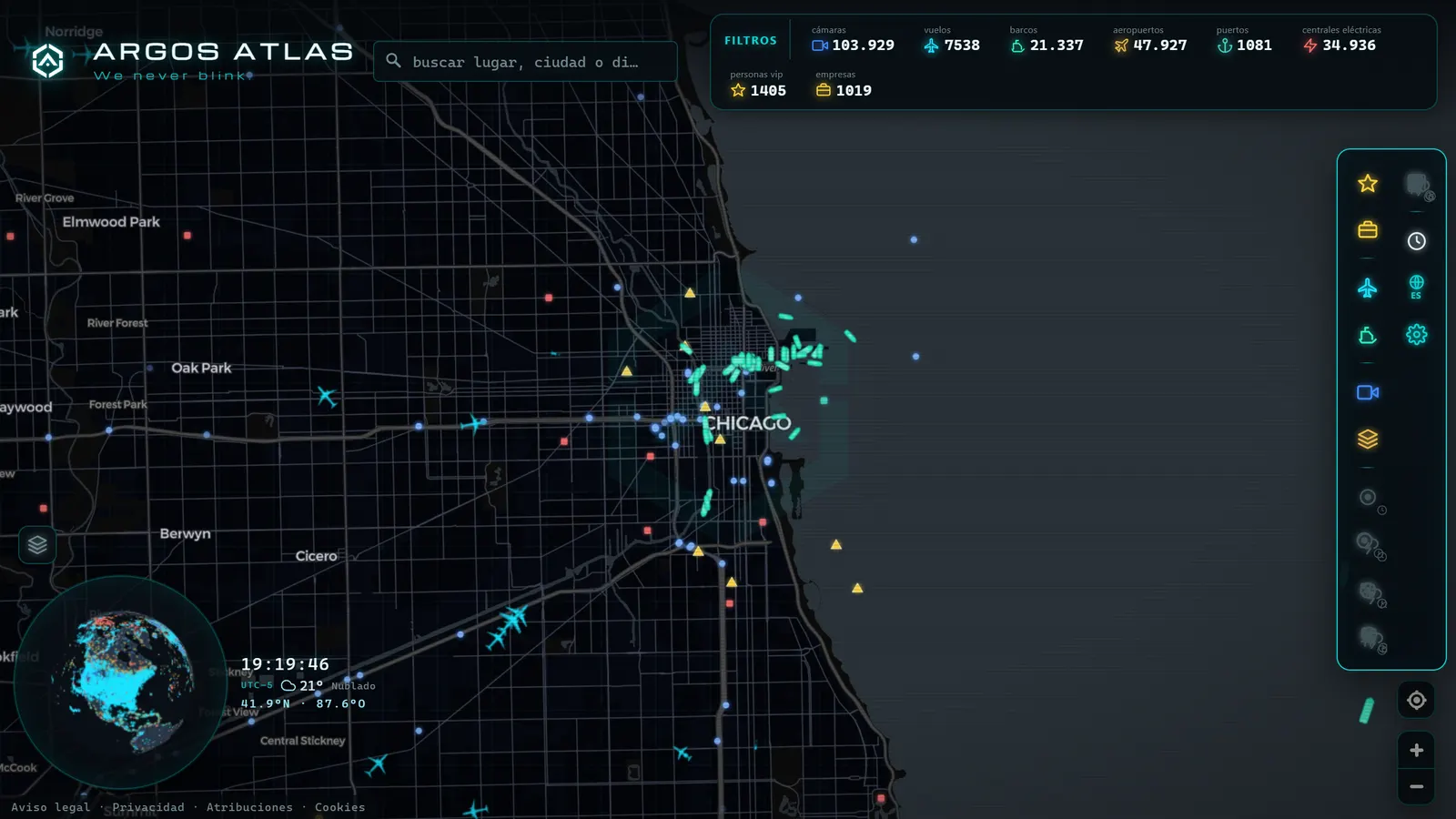The height and width of the screenshot is (819, 1456).
Task: Open the Atribuciones link
Action: tap(249, 807)
